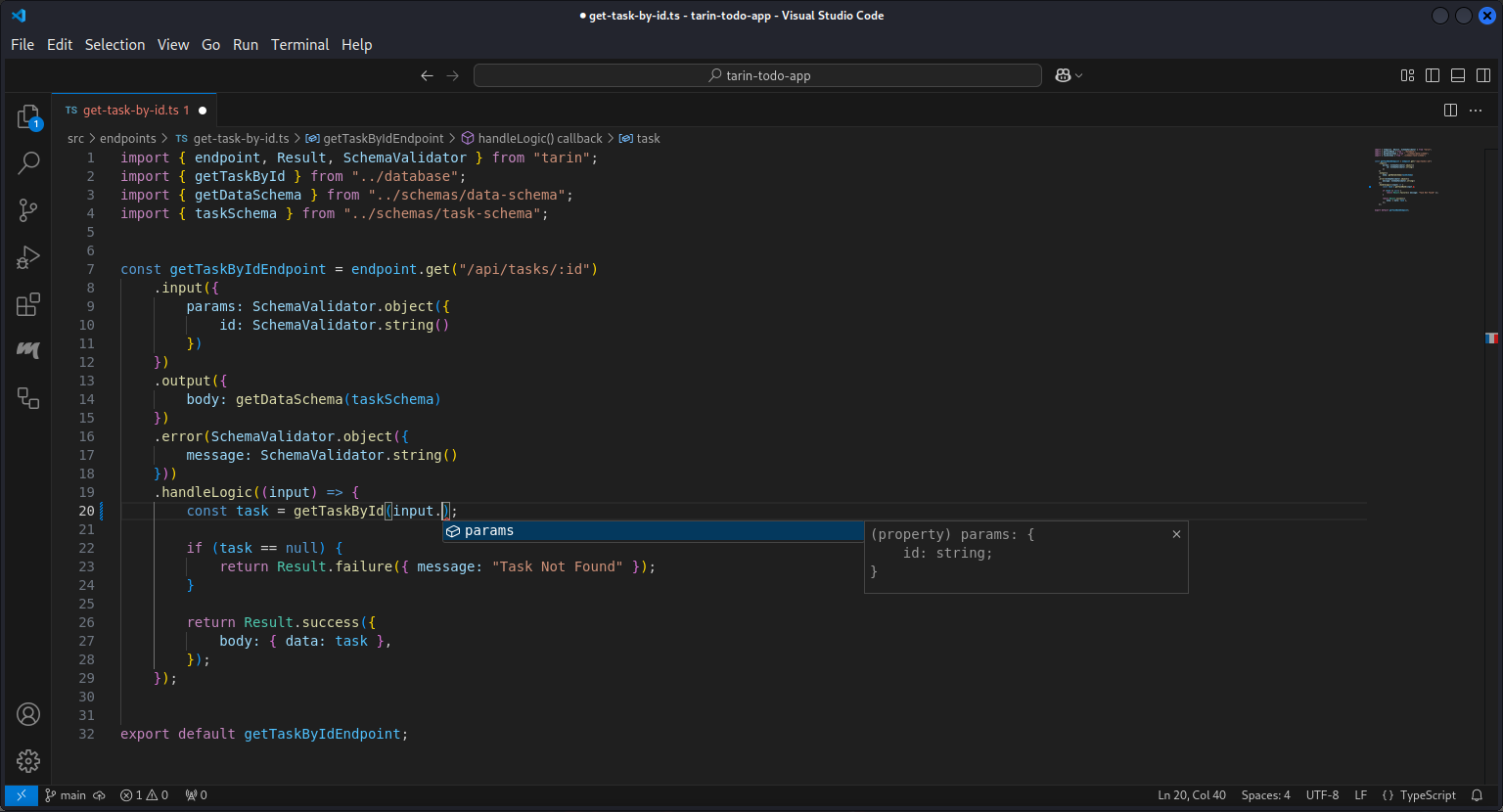Toggle the secondary side bar visibility
Screen dimensions: 1503x812
[1483, 75]
